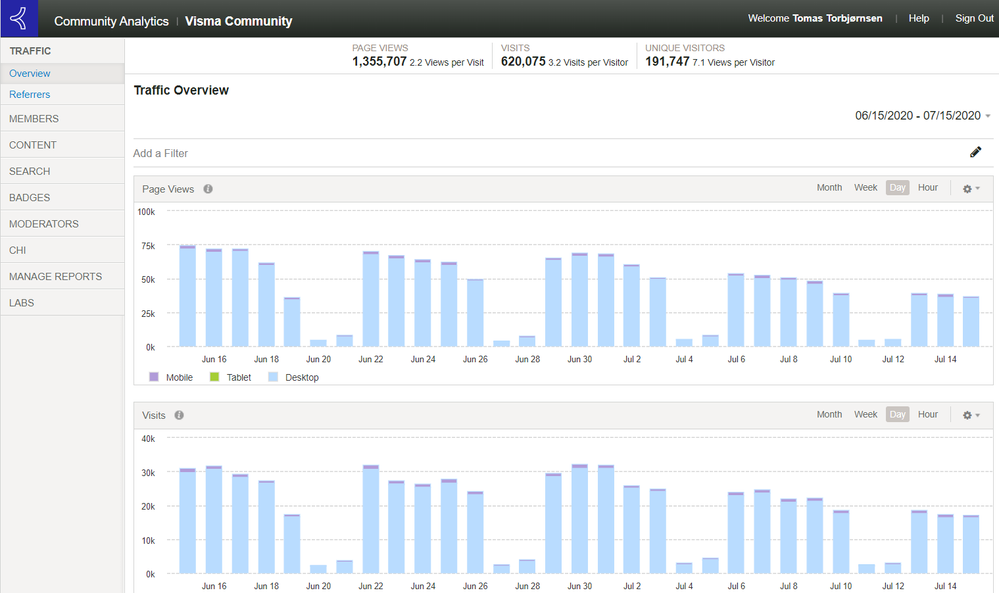Open the CONTENT sidebar section
The height and width of the screenshot is (593, 999).
click(62, 145)
